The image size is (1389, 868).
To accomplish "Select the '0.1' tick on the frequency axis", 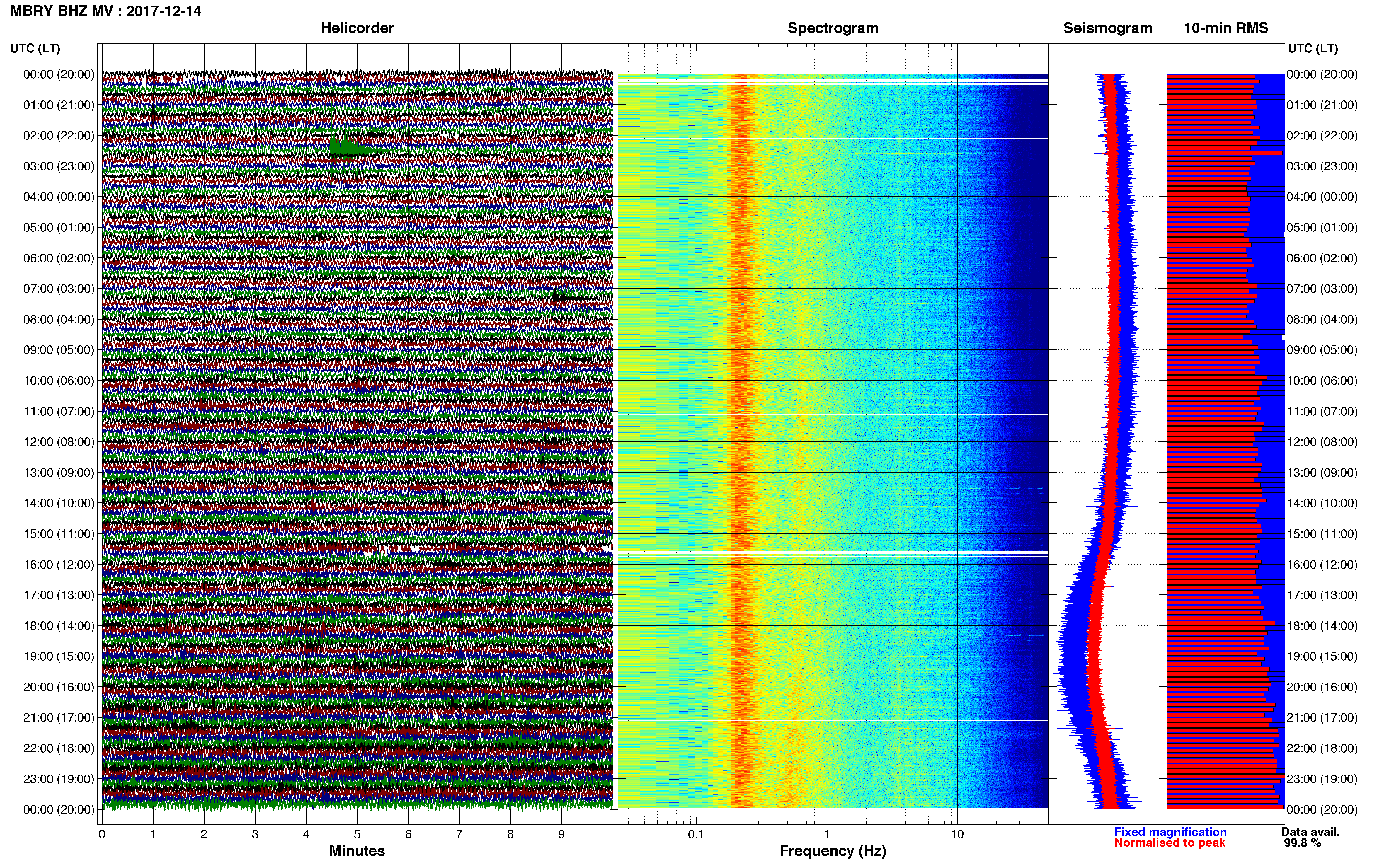I will (x=696, y=834).
